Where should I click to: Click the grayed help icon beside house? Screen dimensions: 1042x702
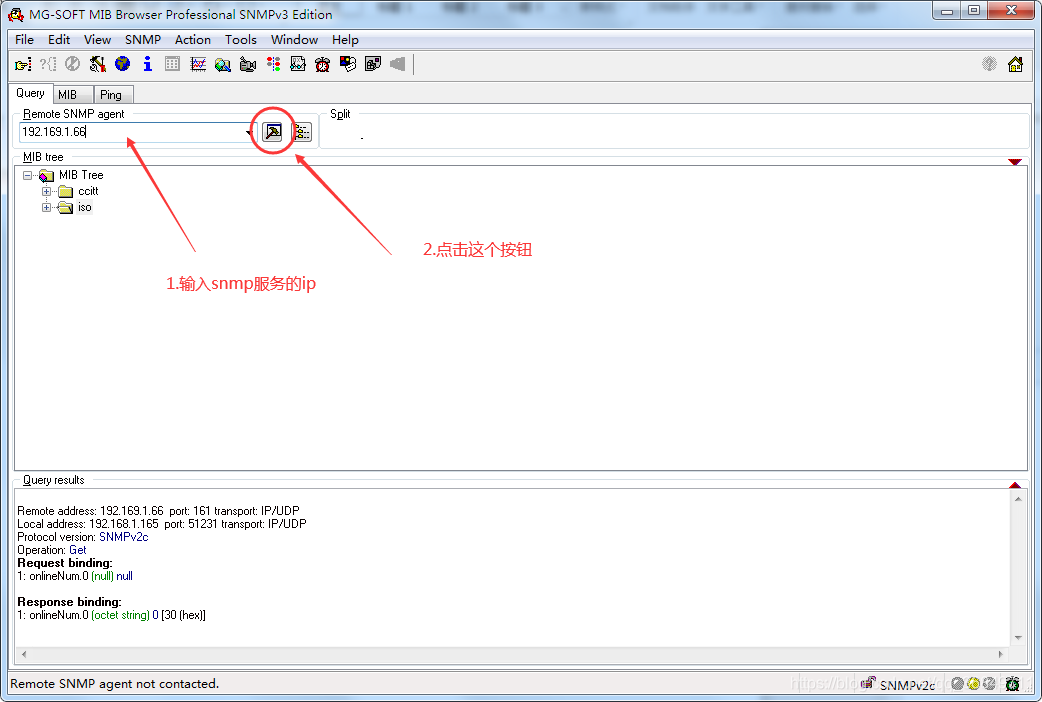pos(990,64)
